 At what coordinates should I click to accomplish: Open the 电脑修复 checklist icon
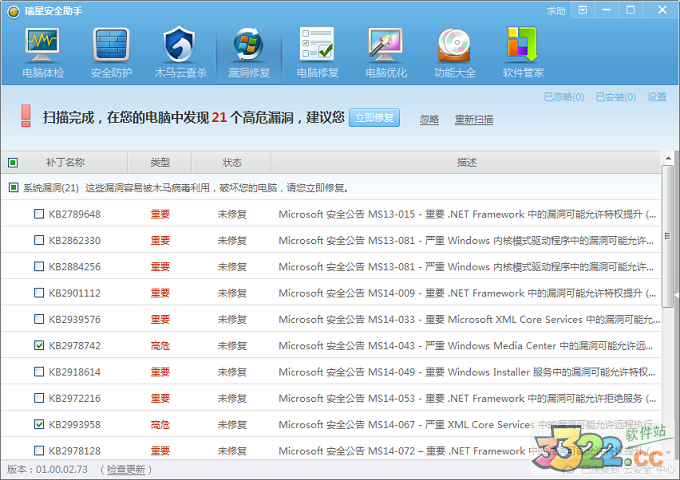[317, 44]
